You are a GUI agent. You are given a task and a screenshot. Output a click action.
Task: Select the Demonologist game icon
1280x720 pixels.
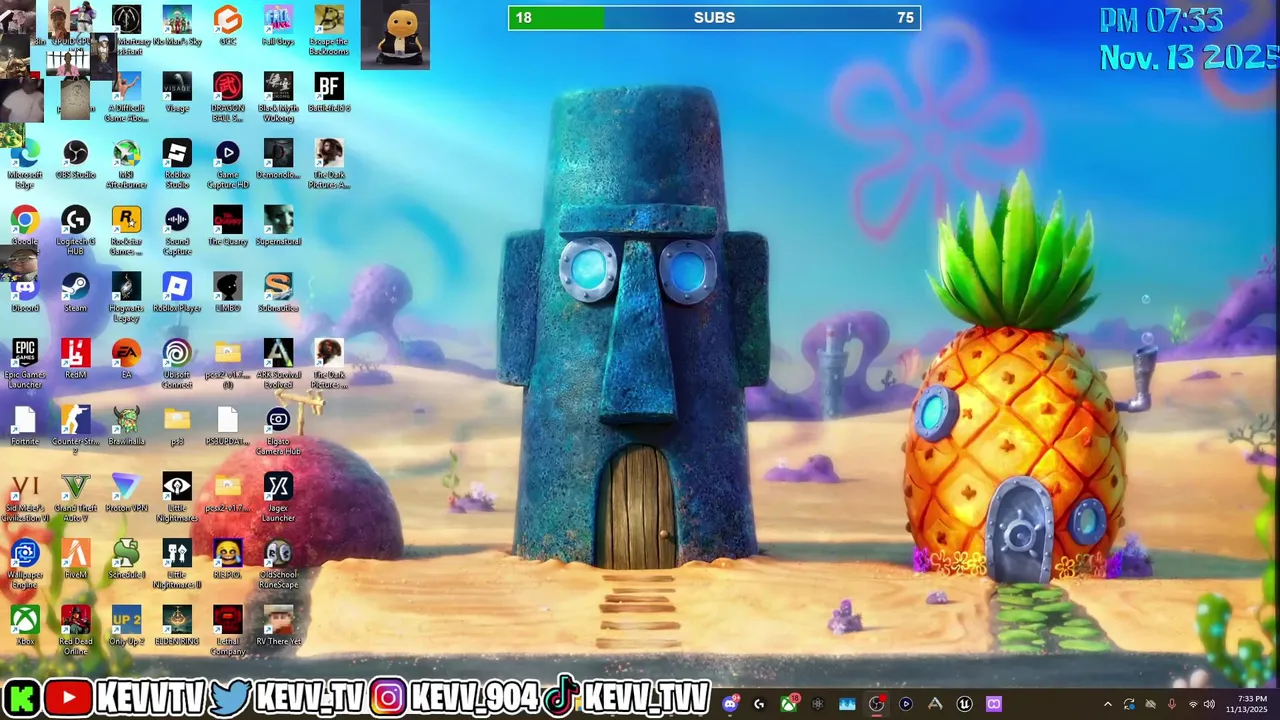[x=278, y=160]
